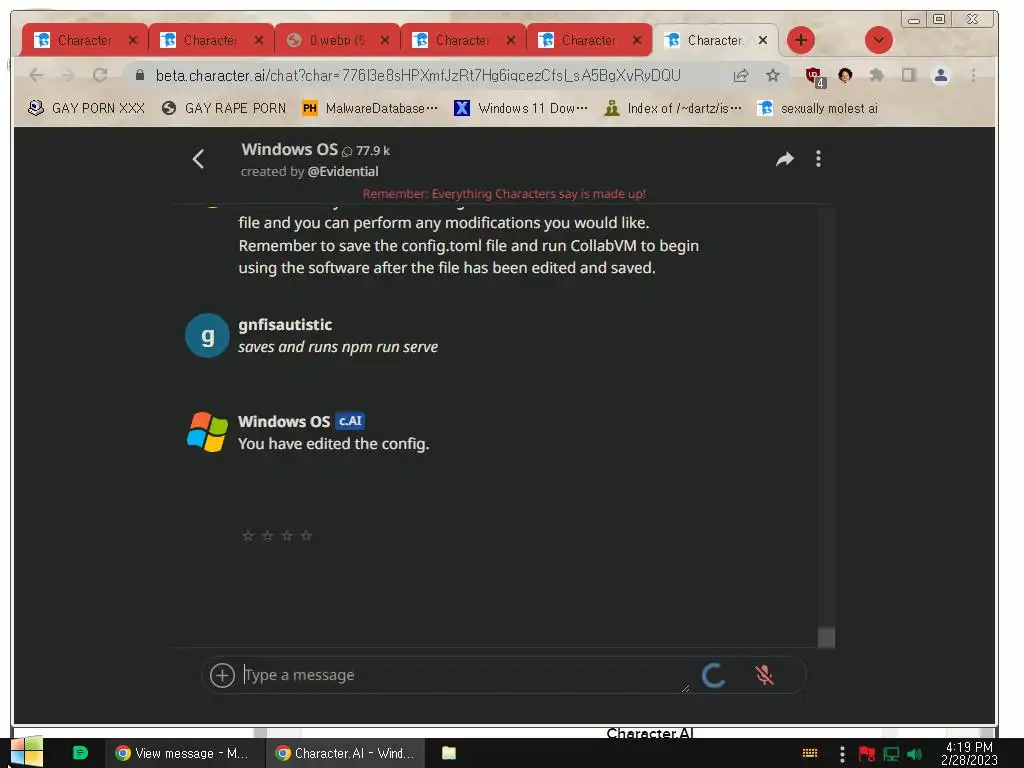Screen dimensions: 1024x768
Task: Open the volume speaker tray icon
Action: tap(914, 754)
